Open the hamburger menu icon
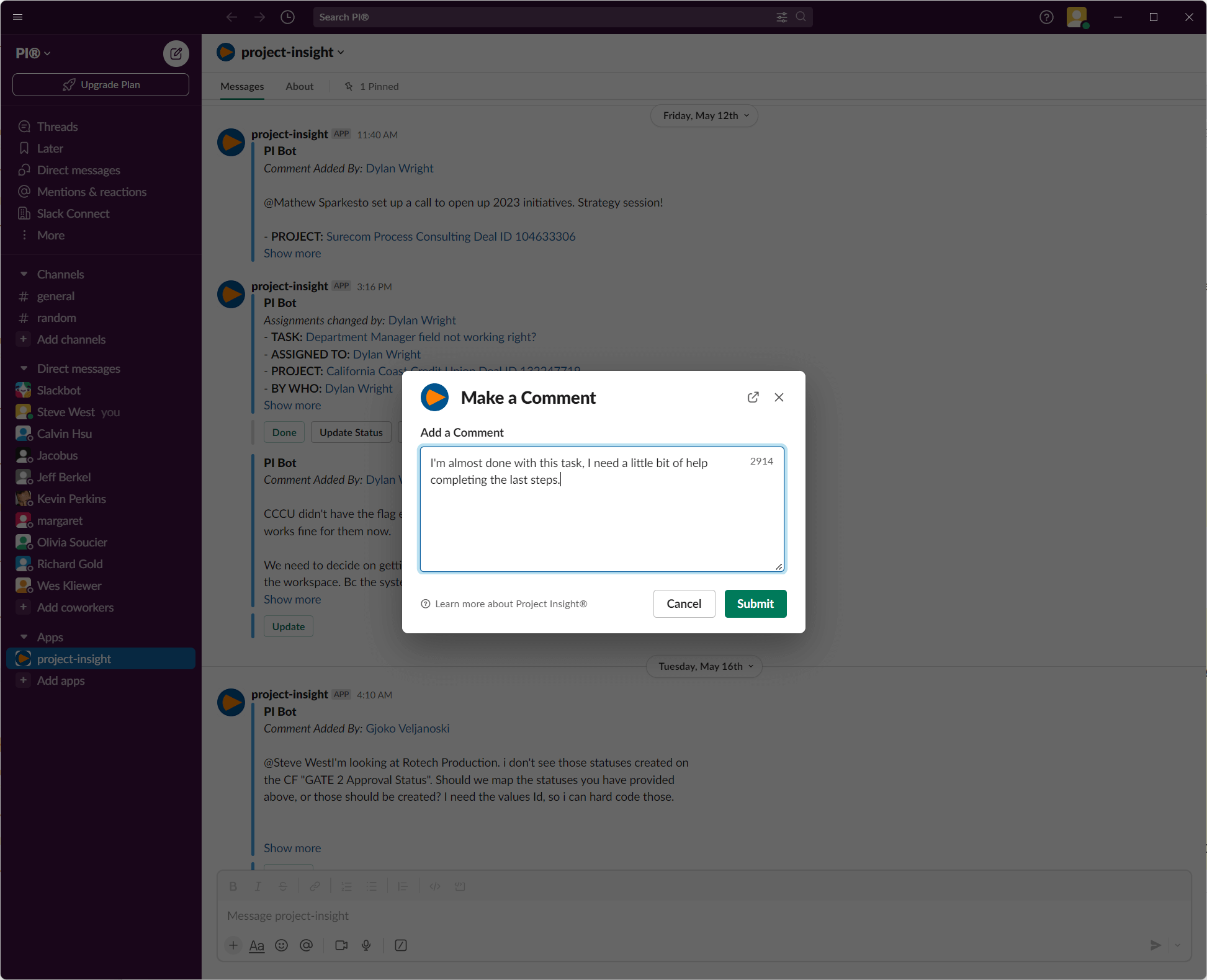The height and width of the screenshot is (980, 1207). [x=17, y=17]
